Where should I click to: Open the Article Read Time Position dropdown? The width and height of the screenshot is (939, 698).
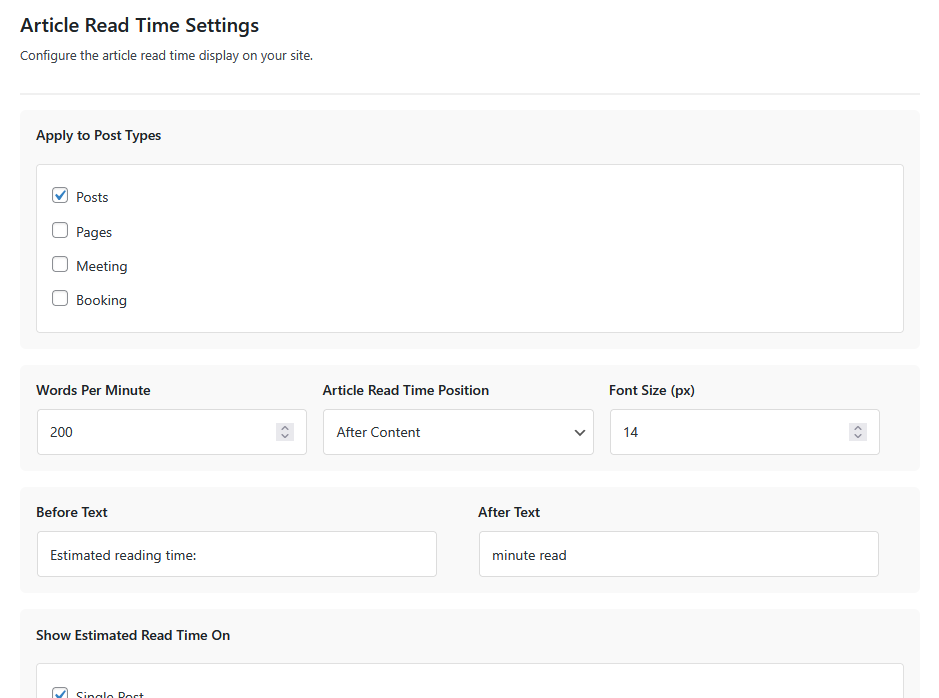[x=458, y=431]
